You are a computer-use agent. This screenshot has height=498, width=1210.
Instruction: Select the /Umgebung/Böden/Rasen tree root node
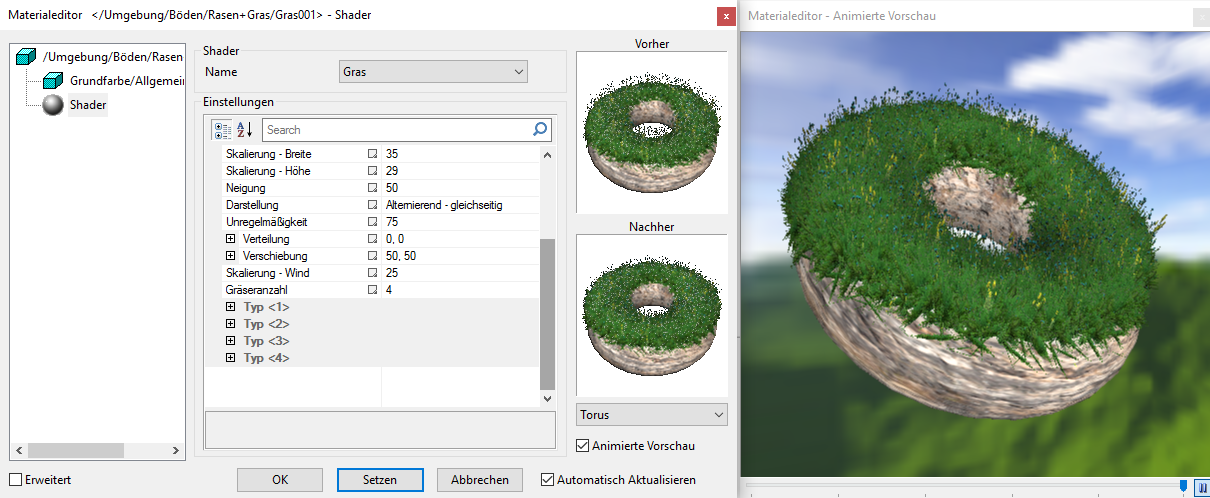point(112,57)
